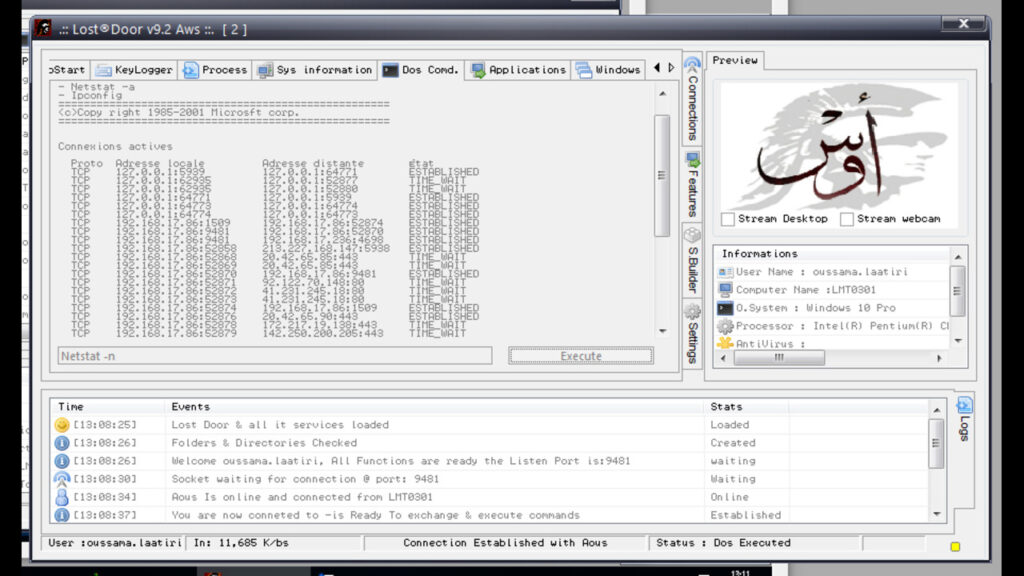The width and height of the screenshot is (1024, 576).
Task: Click the Processor gear icon
Action: (x=725, y=326)
